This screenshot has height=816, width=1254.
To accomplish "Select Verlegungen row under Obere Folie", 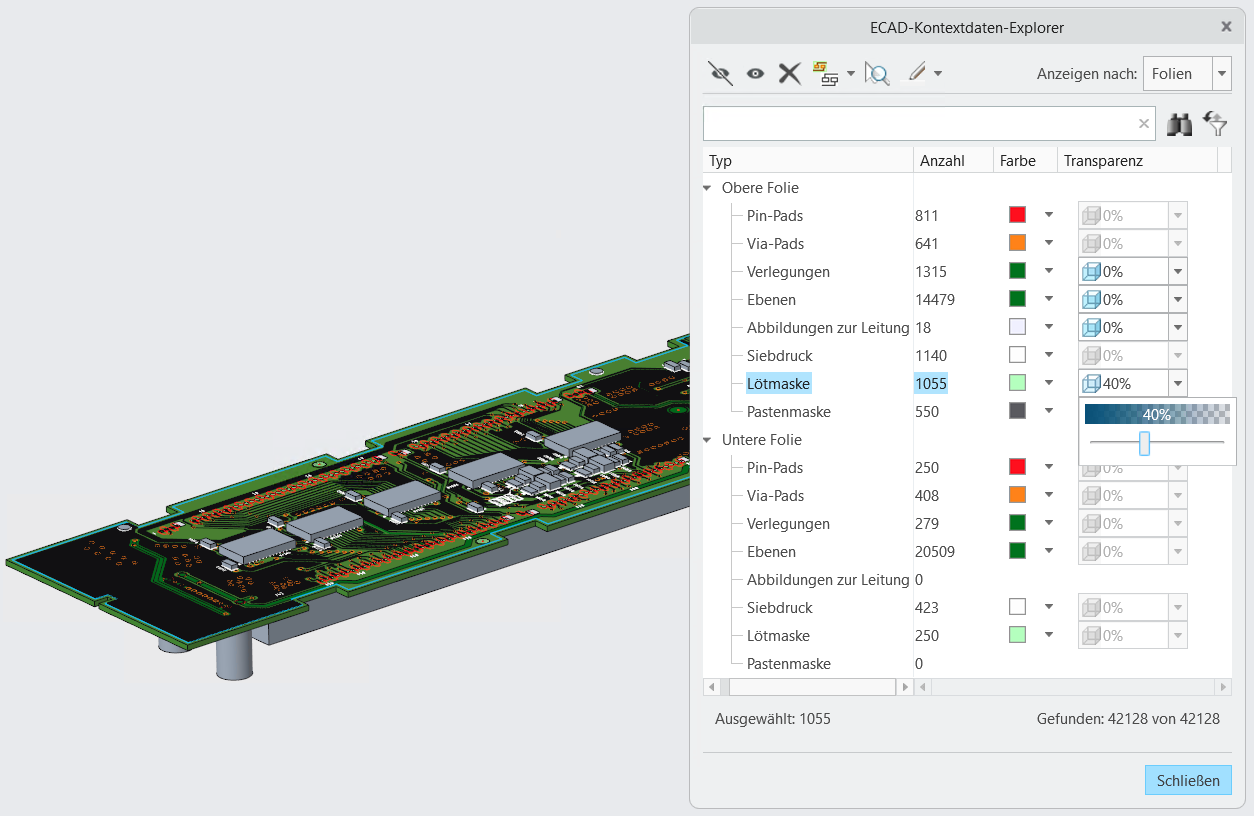I will point(788,272).
